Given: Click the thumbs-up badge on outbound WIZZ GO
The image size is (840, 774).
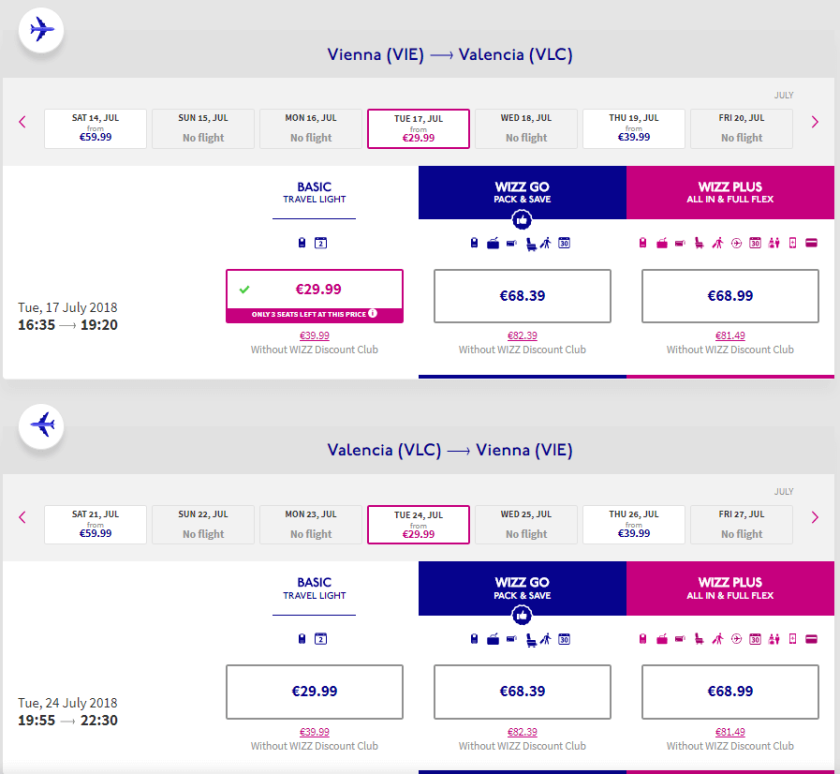Looking at the screenshot, I should click(522, 220).
